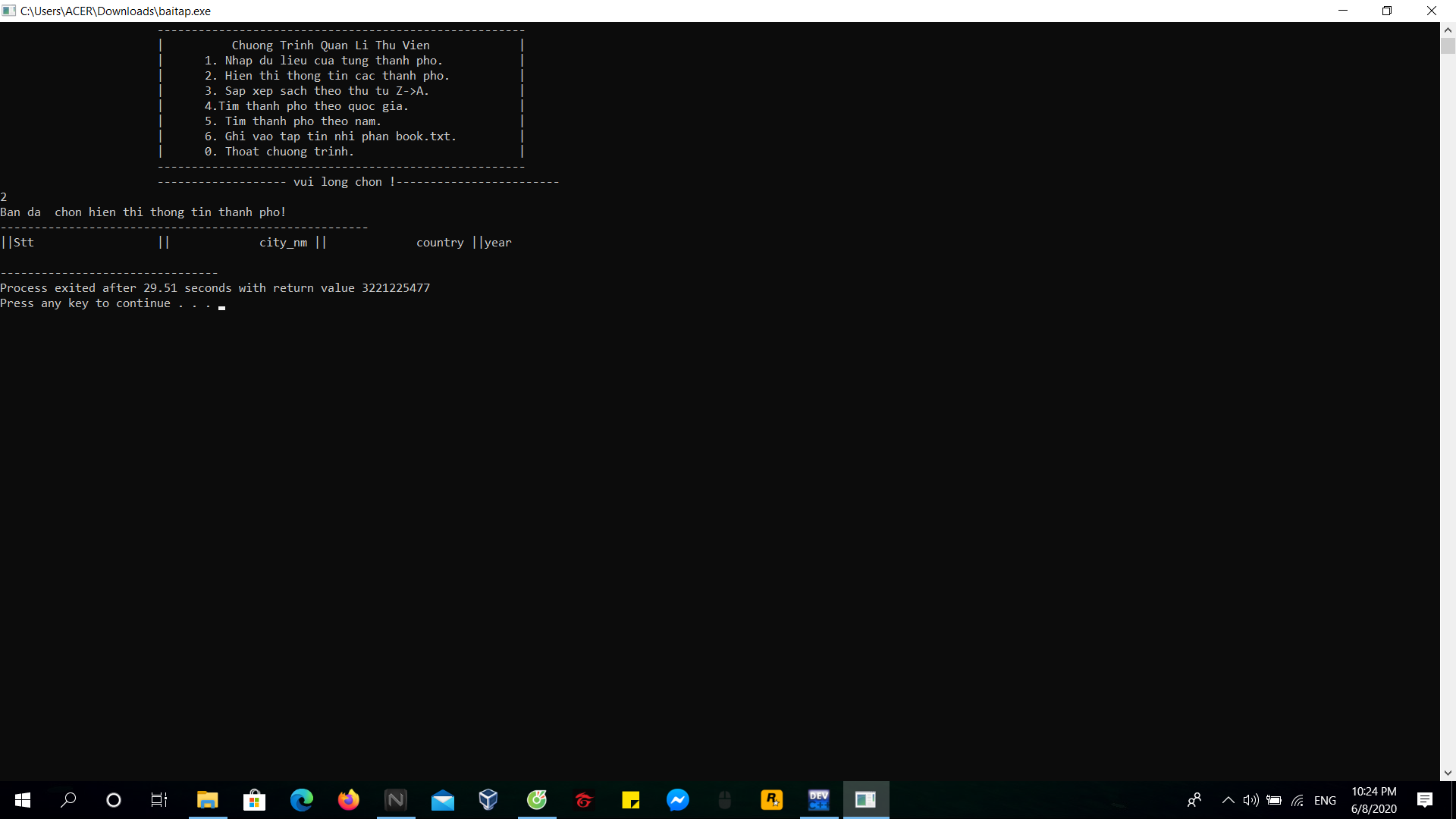This screenshot has width=1456, height=819.
Task: Open VirtualBox cube icon in taskbar
Action: [x=488, y=800]
